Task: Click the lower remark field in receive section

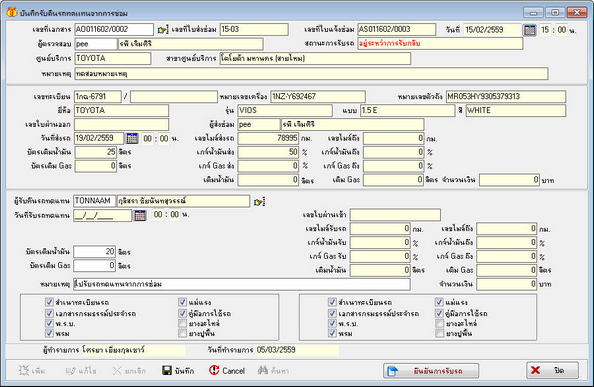Action: point(242,284)
